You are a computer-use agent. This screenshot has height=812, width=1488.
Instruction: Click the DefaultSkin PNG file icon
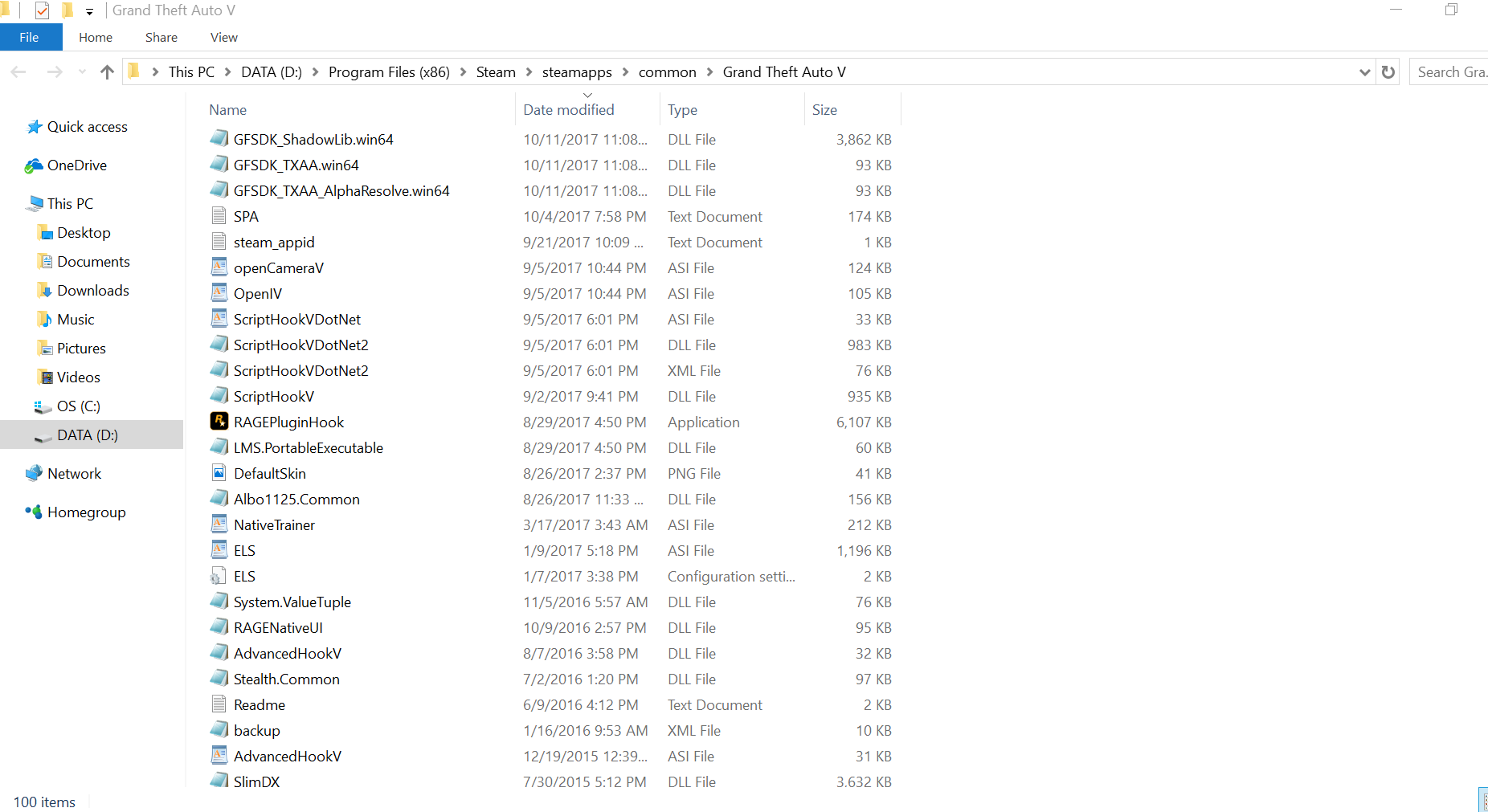[x=219, y=472]
